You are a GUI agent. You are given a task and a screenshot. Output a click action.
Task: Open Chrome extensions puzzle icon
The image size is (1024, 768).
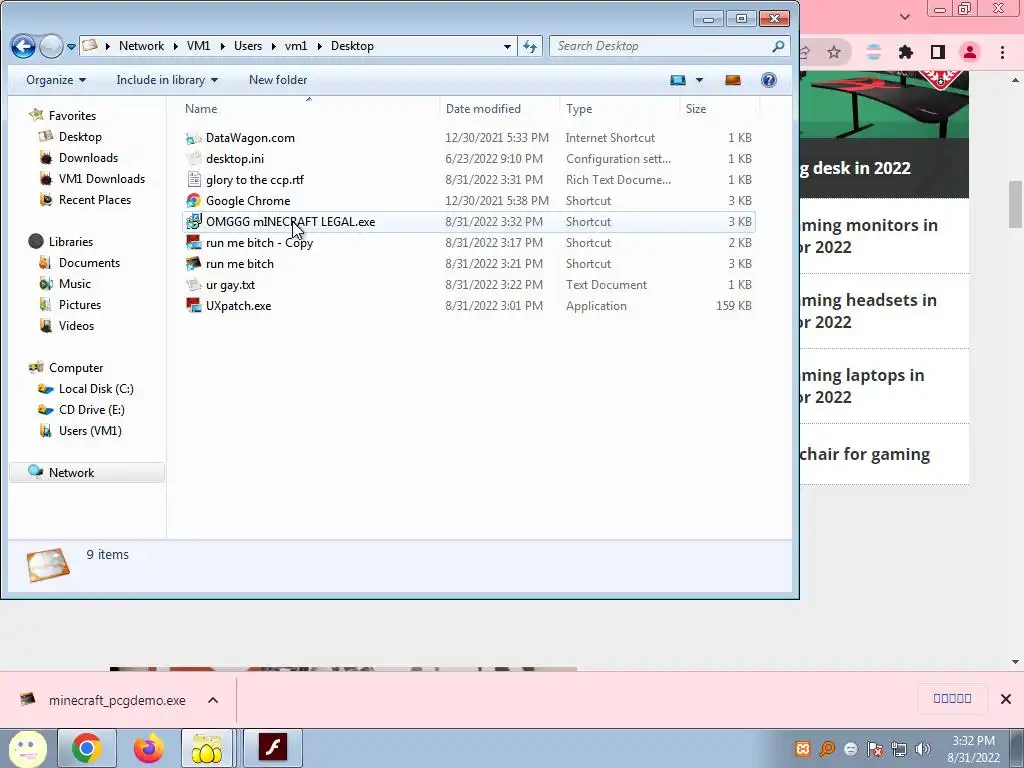click(x=906, y=52)
